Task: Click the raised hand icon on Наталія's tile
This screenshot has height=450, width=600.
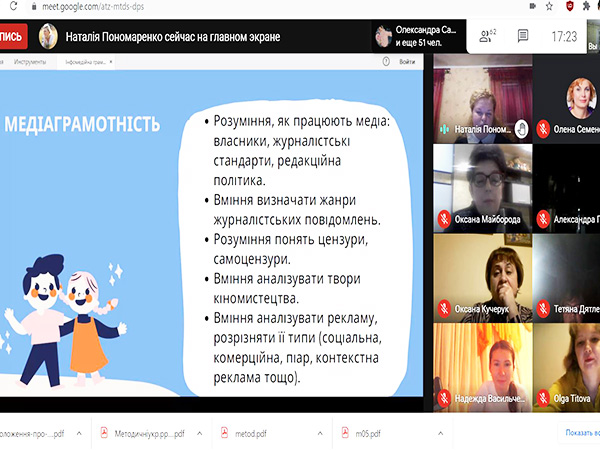Action: coord(522,129)
